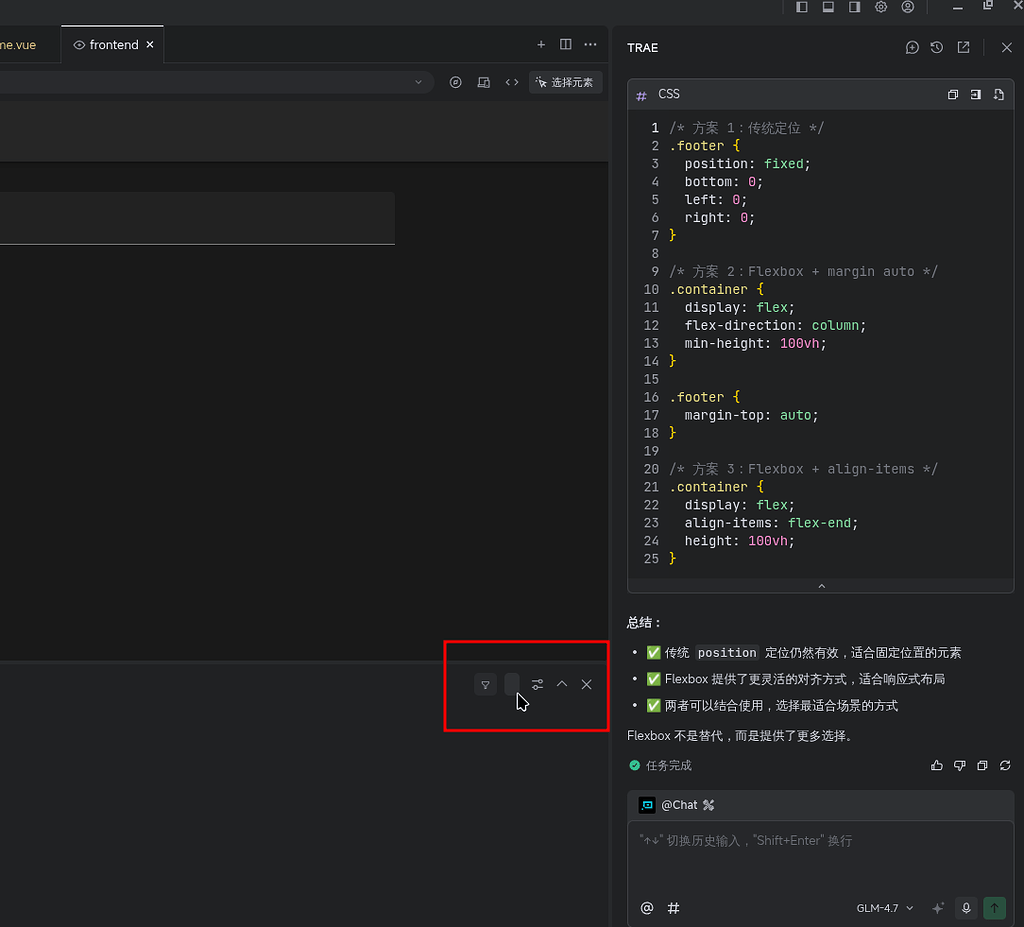Close the frontend tab

pos(150,44)
